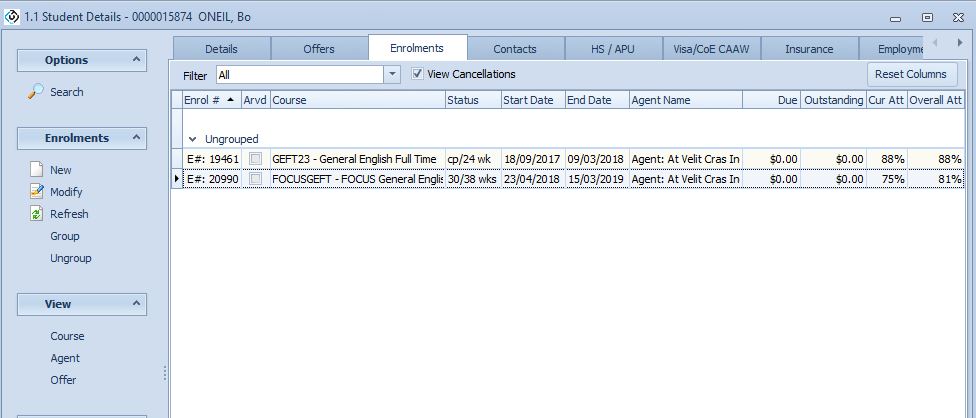Click the application logo in title bar

11,16
